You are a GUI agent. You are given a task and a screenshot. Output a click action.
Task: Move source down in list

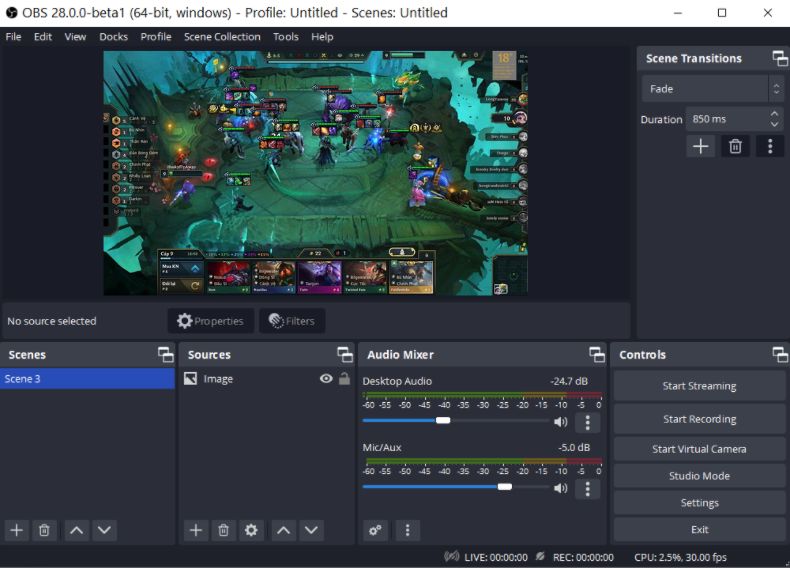point(311,530)
